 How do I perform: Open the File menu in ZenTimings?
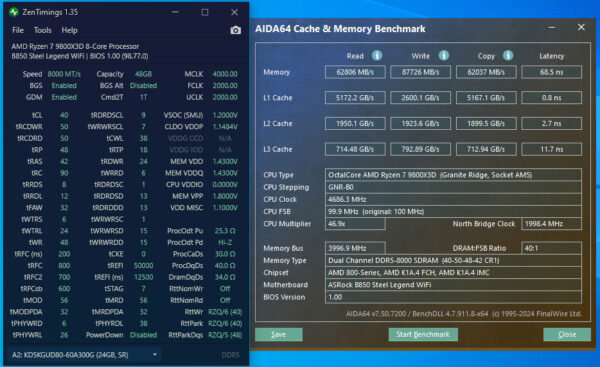18,30
